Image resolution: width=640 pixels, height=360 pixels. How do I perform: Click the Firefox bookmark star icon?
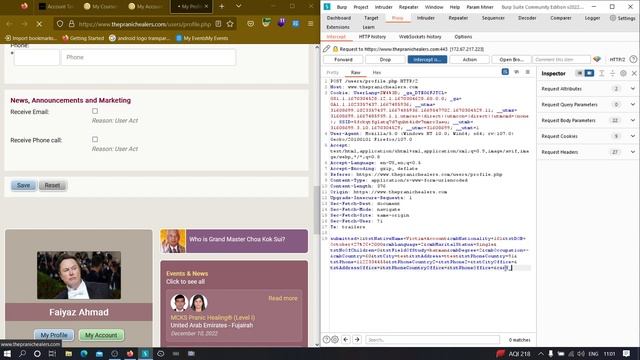(x=230, y=24)
